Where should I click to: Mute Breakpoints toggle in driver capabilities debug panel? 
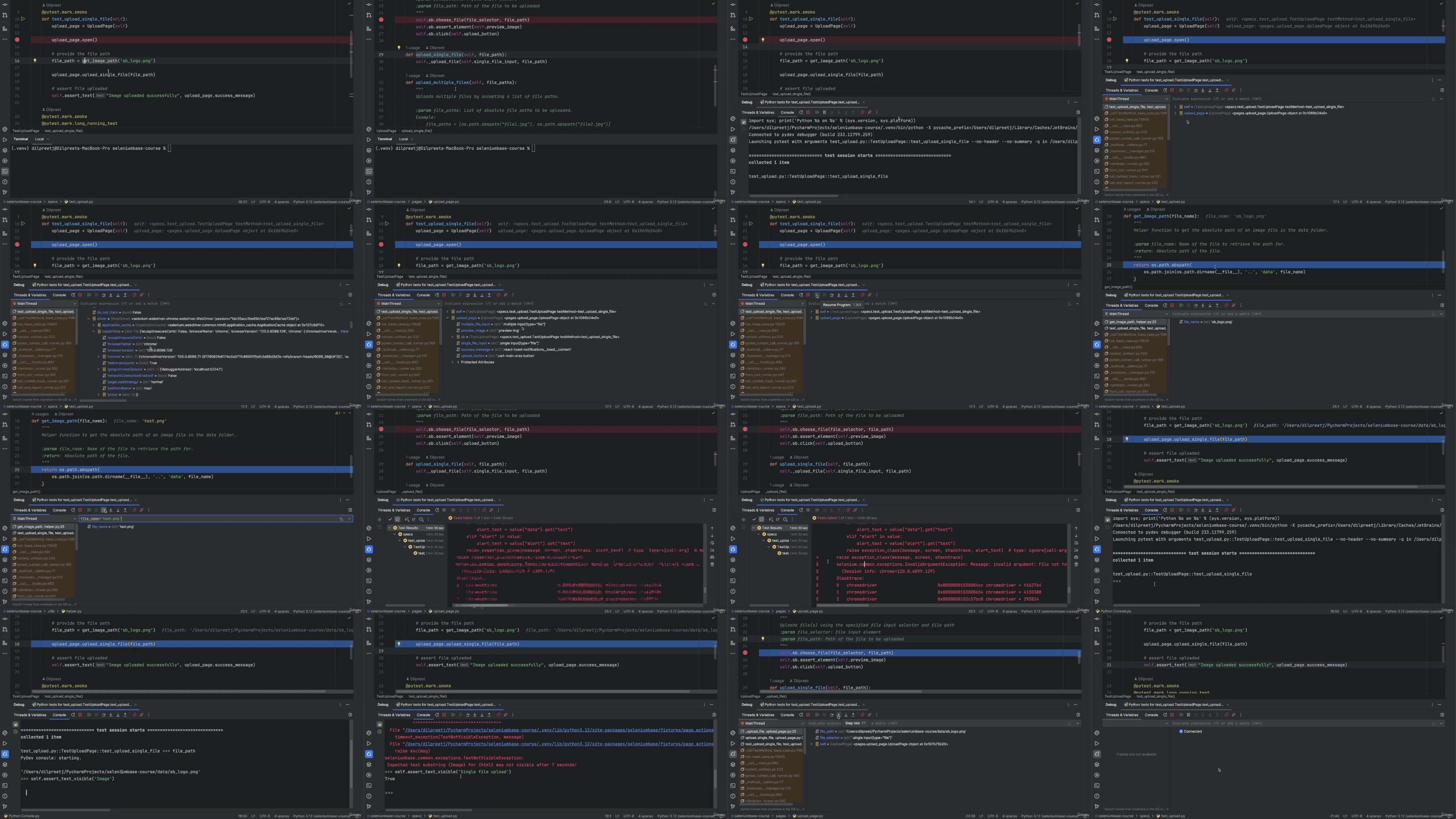pos(142,295)
